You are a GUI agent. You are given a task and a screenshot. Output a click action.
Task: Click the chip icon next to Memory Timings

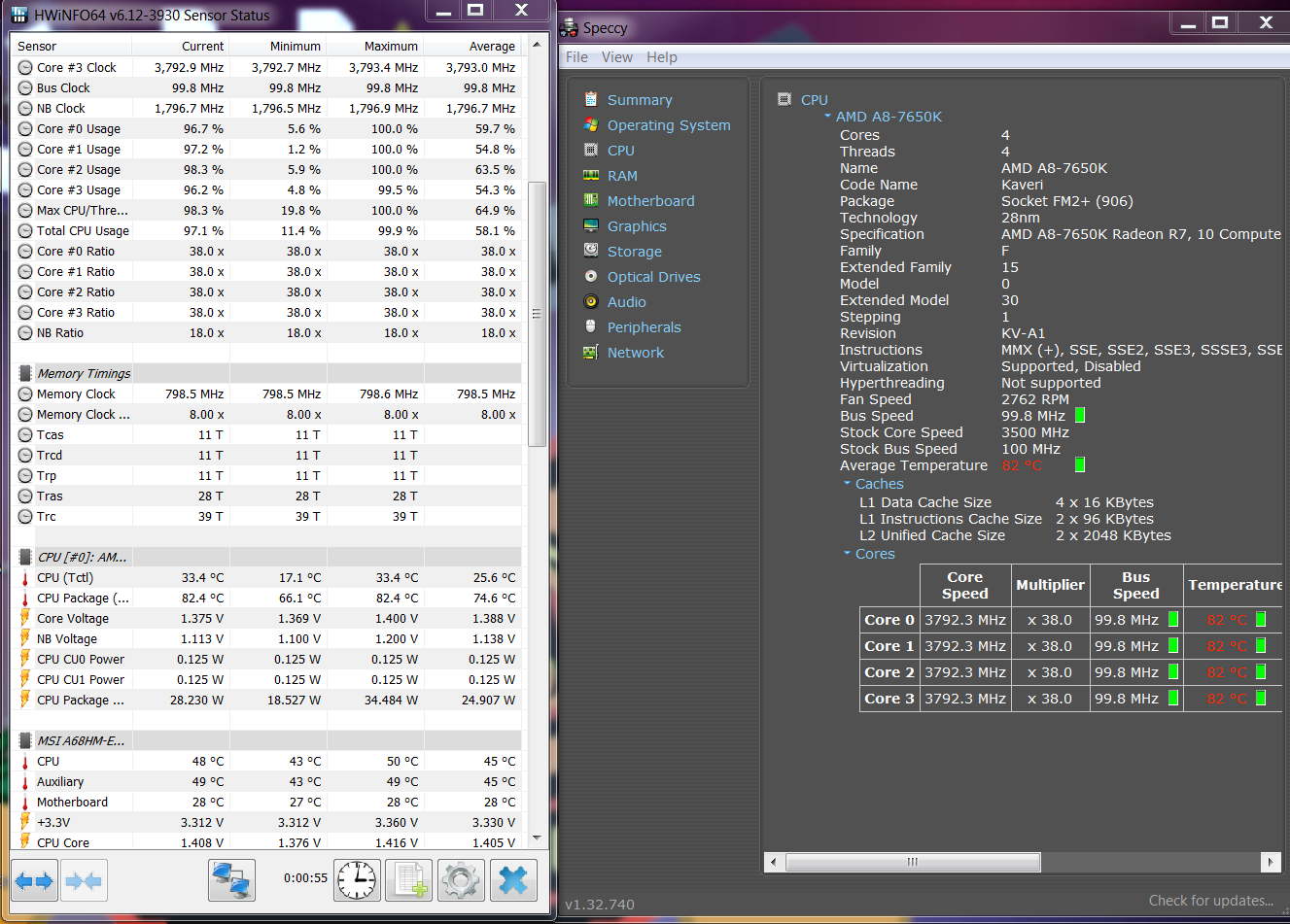pyautogui.click(x=25, y=373)
